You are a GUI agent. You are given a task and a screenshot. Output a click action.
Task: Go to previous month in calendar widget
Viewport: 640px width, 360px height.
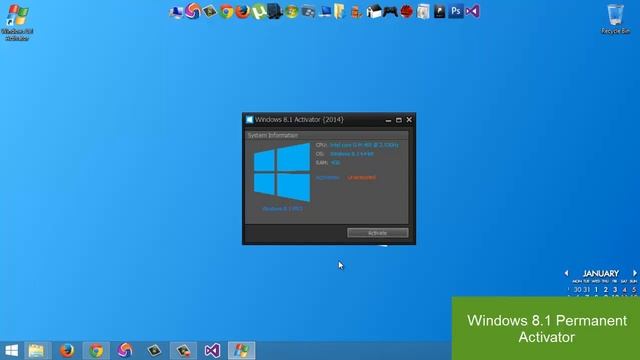pos(567,273)
